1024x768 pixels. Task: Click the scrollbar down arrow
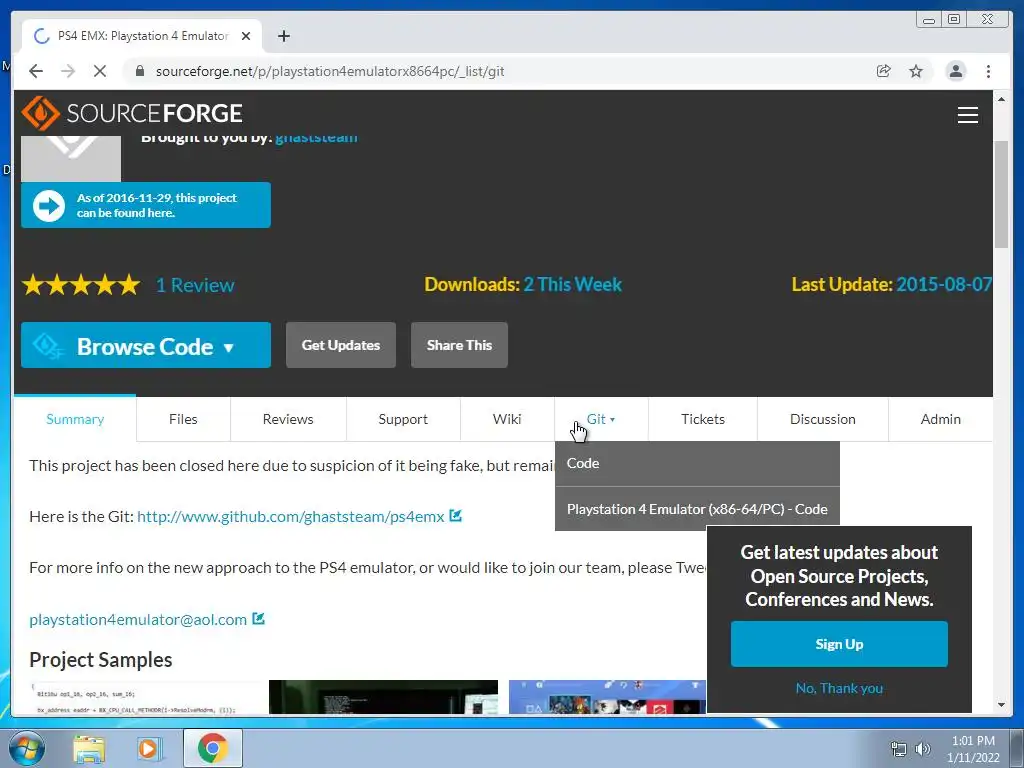1001,705
